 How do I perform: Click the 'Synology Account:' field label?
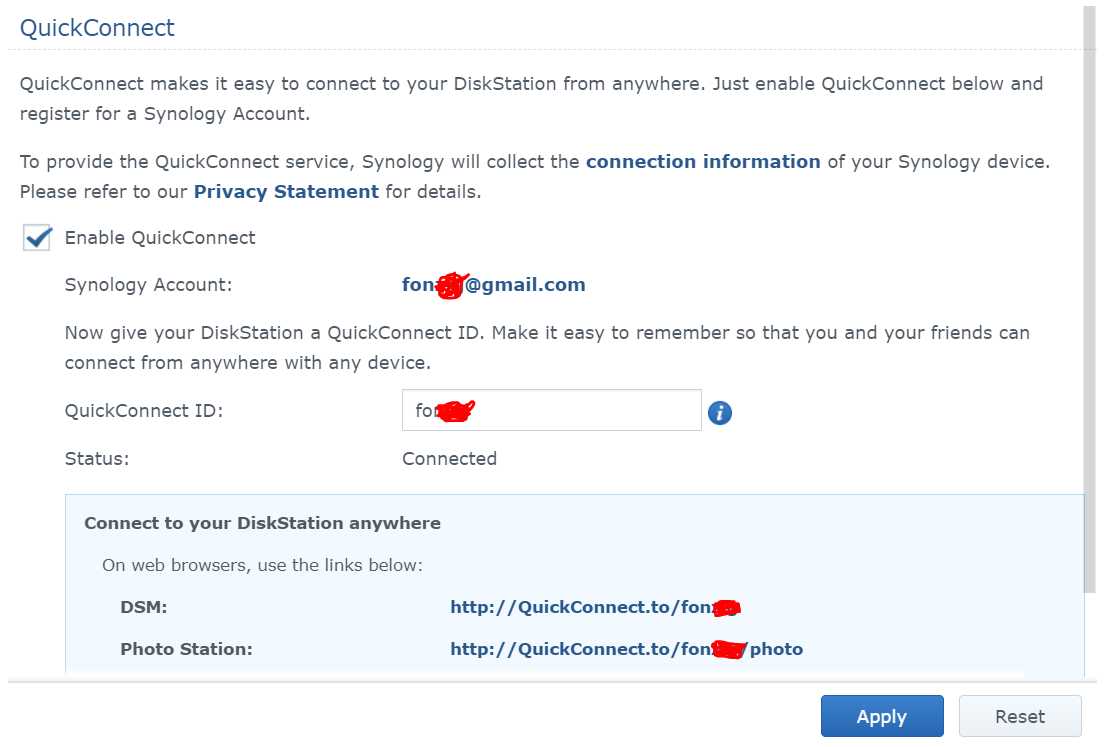[148, 285]
